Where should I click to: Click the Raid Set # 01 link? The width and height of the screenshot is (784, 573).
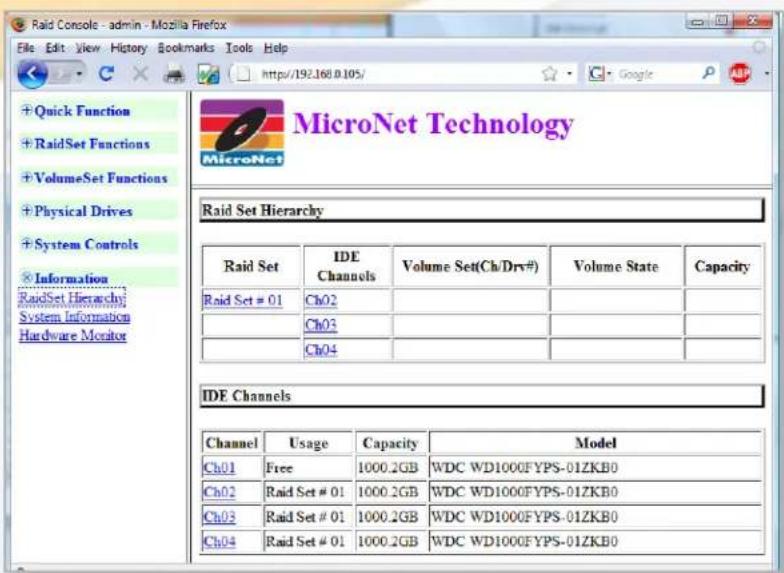point(243,300)
